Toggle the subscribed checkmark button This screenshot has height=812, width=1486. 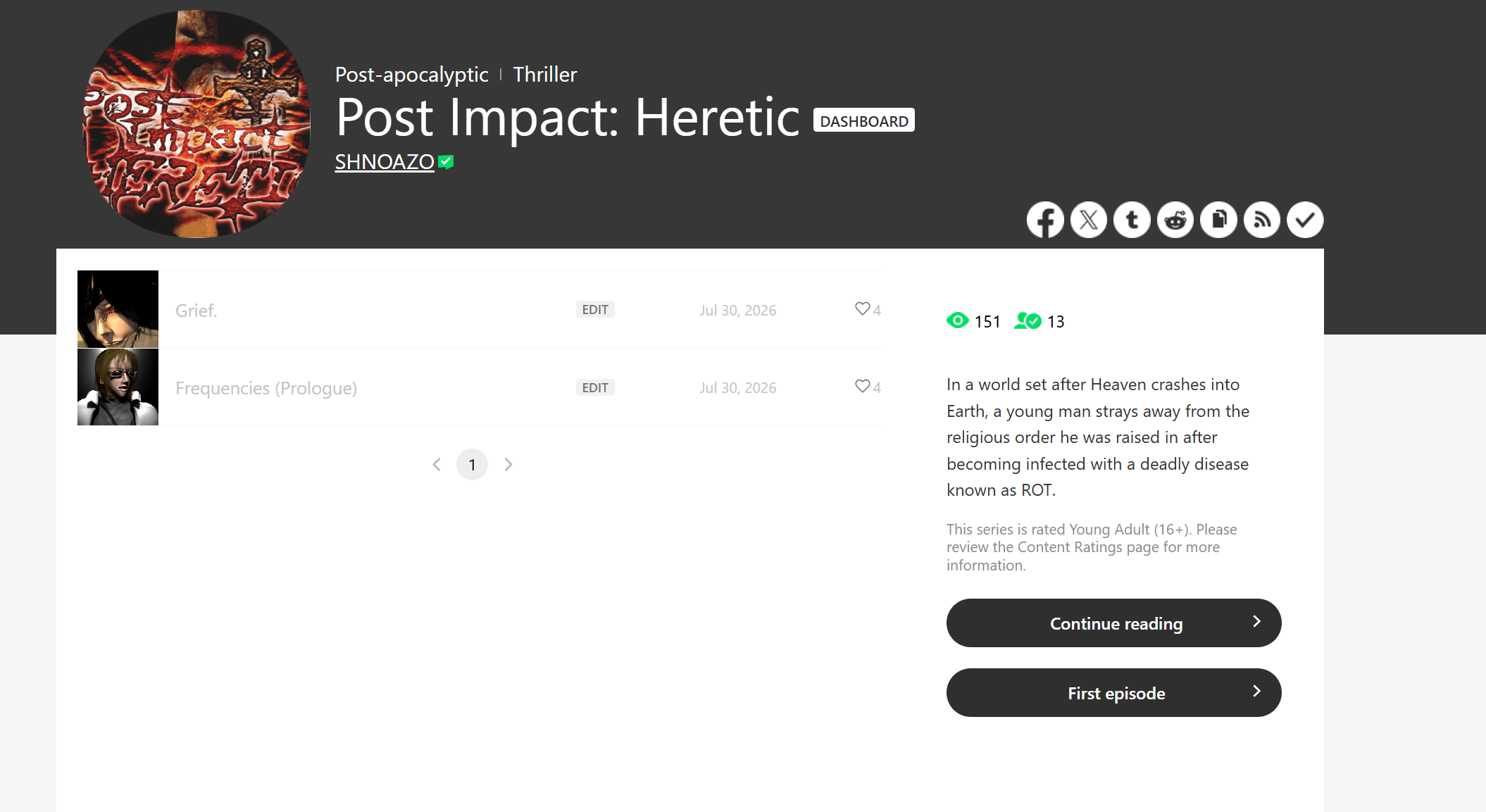pyautogui.click(x=1305, y=220)
